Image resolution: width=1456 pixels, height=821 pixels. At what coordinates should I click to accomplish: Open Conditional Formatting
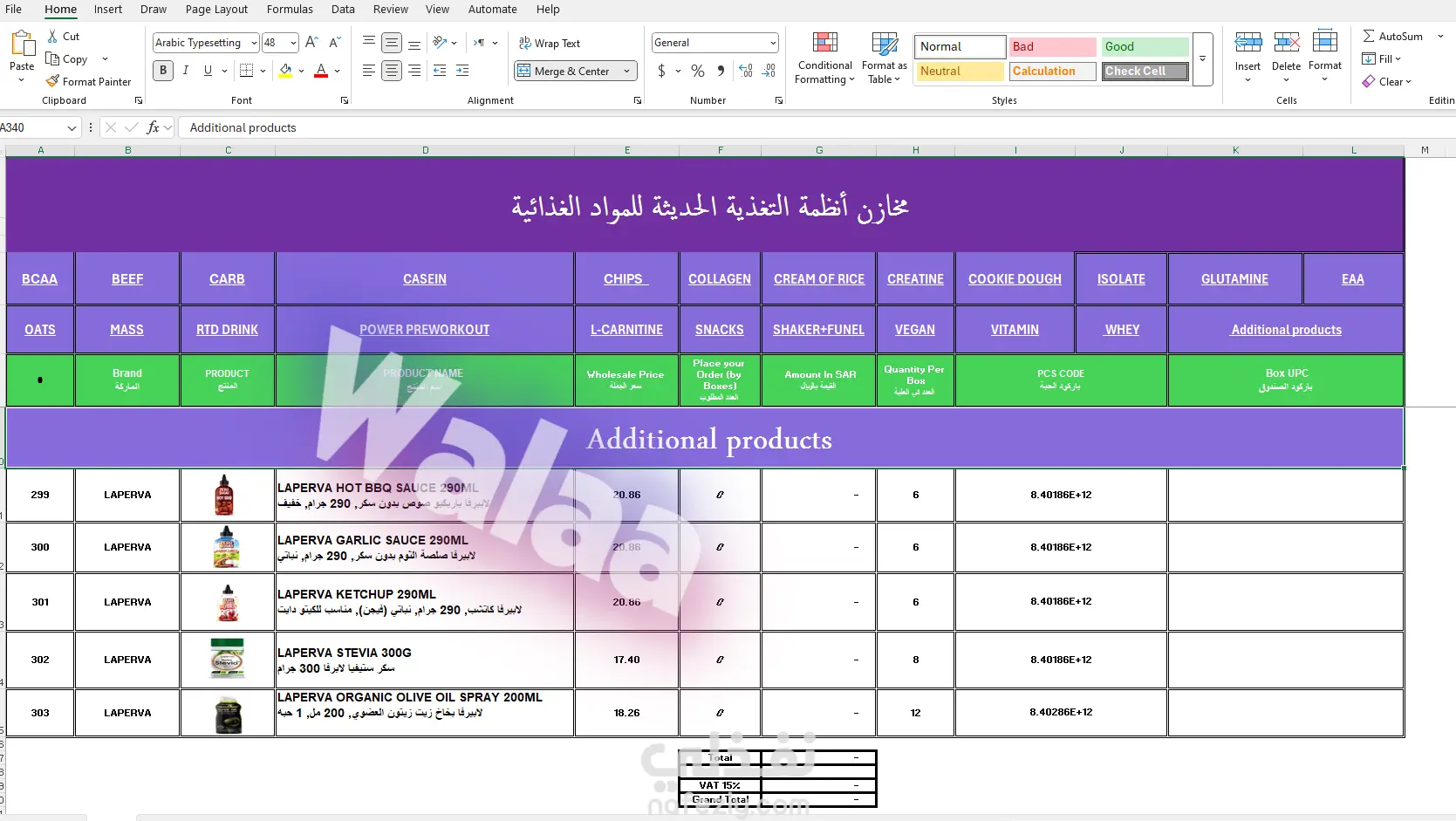(824, 58)
